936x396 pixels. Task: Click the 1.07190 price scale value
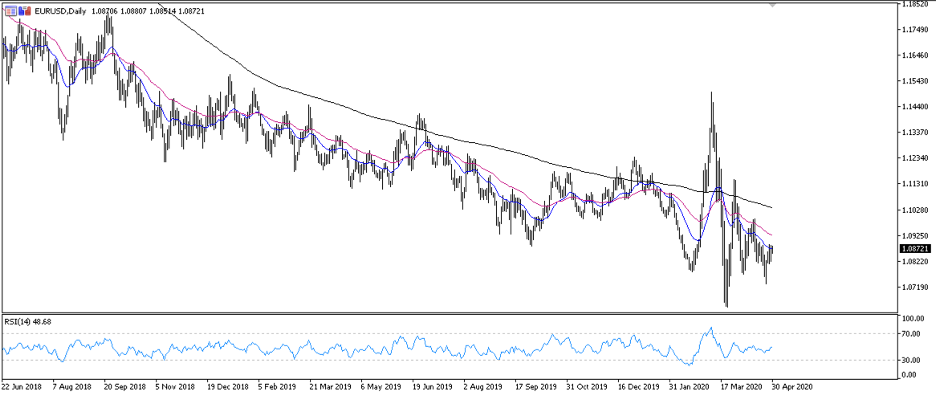click(916, 287)
